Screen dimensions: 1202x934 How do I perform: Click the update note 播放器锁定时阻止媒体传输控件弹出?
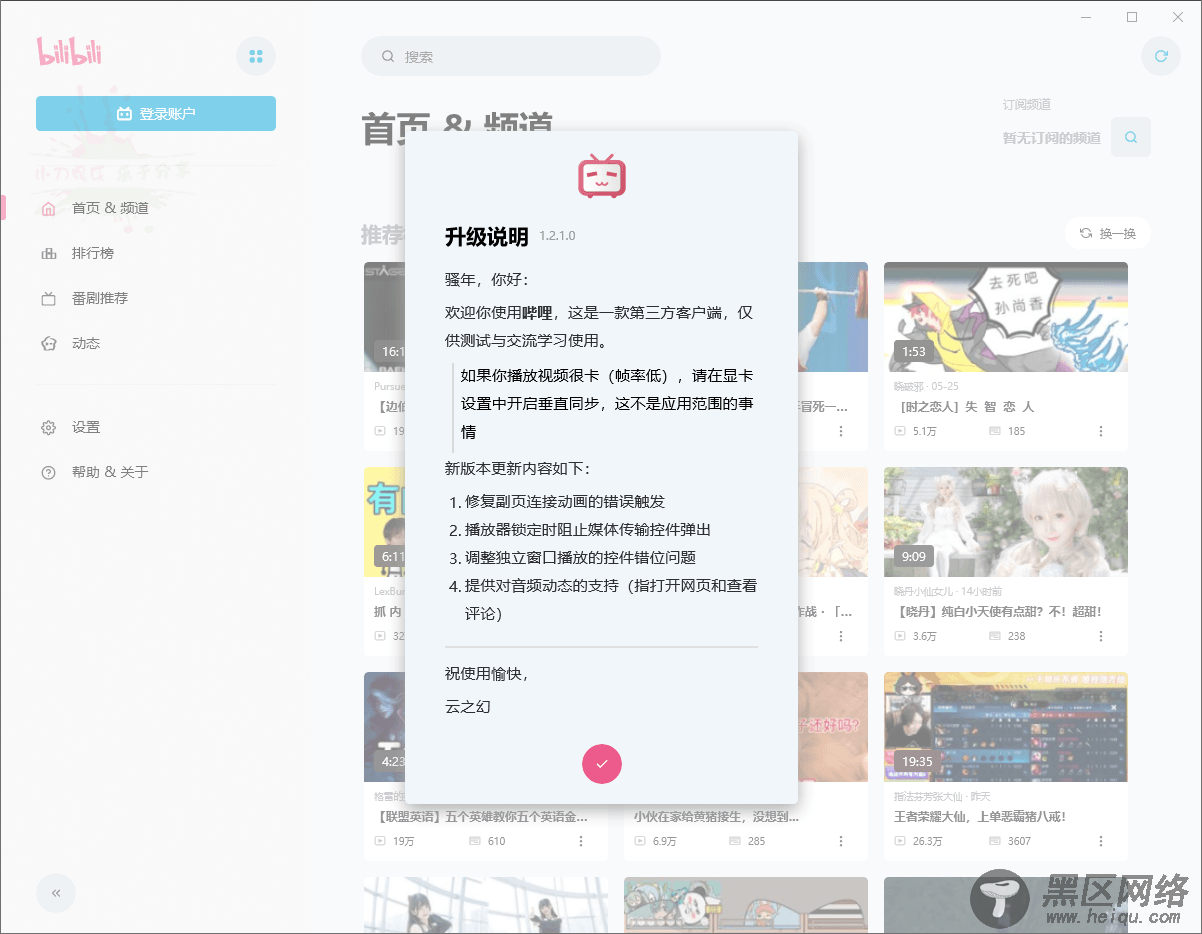(x=588, y=529)
